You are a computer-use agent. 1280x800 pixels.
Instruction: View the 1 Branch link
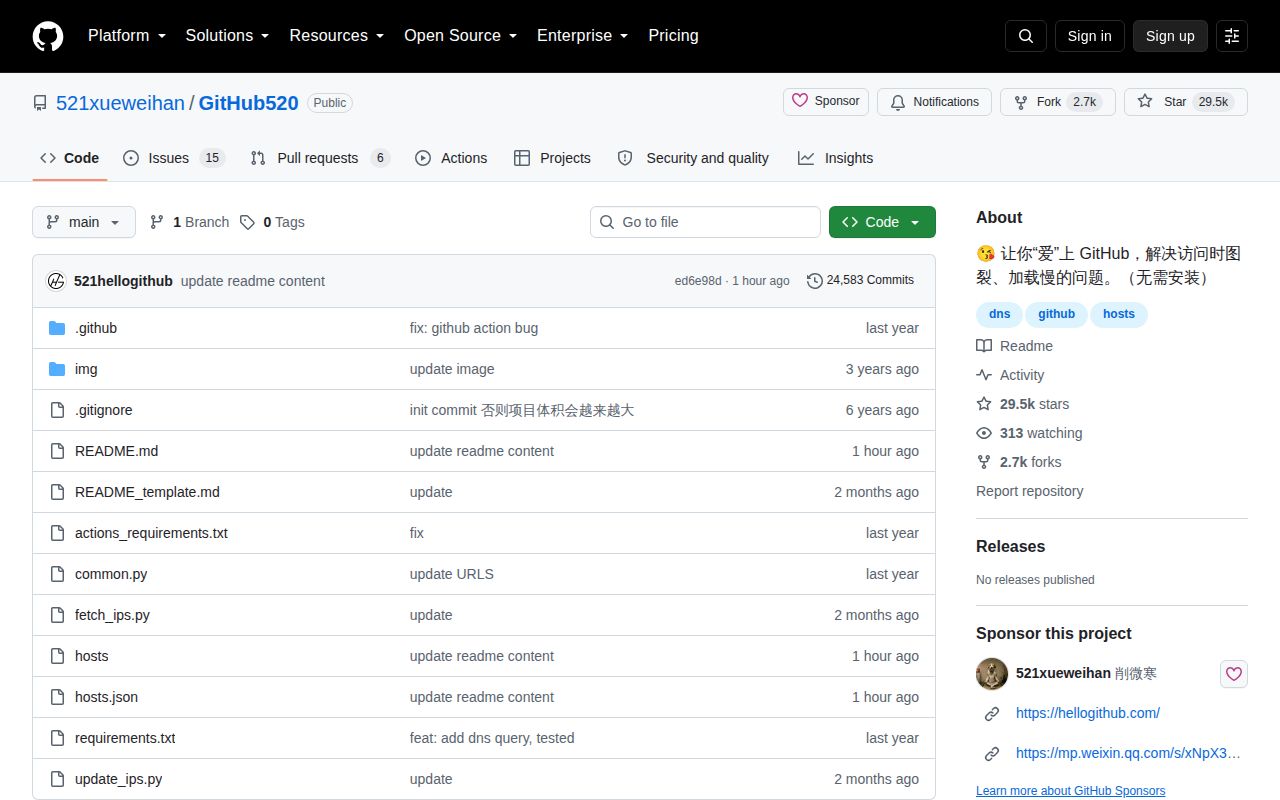tap(189, 222)
